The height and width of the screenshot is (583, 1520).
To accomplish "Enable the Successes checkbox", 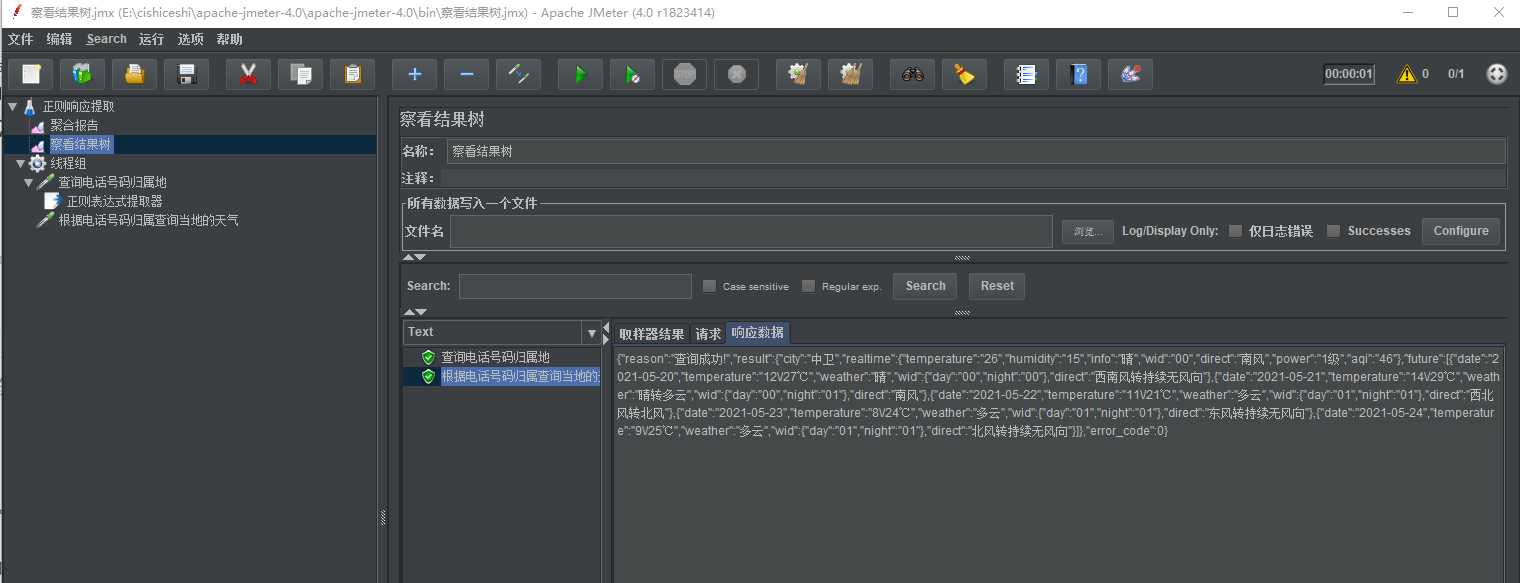I will coord(1333,231).
